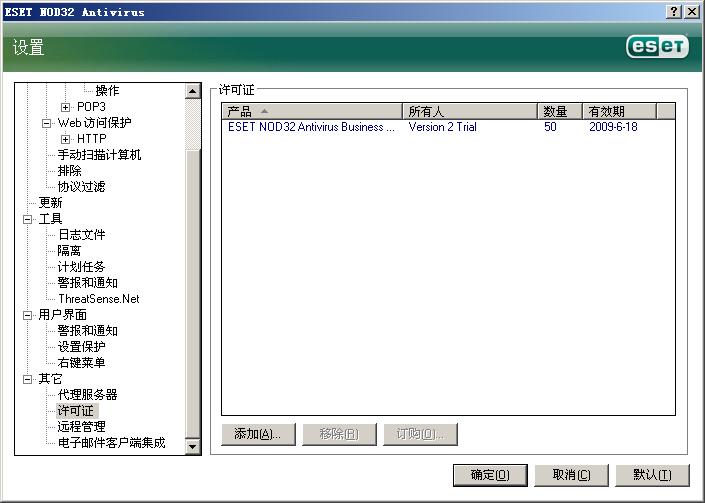This screenshot has height=503, width=705.
Task: Open ThreatSense.Net settings
Action: pos(99,298)
